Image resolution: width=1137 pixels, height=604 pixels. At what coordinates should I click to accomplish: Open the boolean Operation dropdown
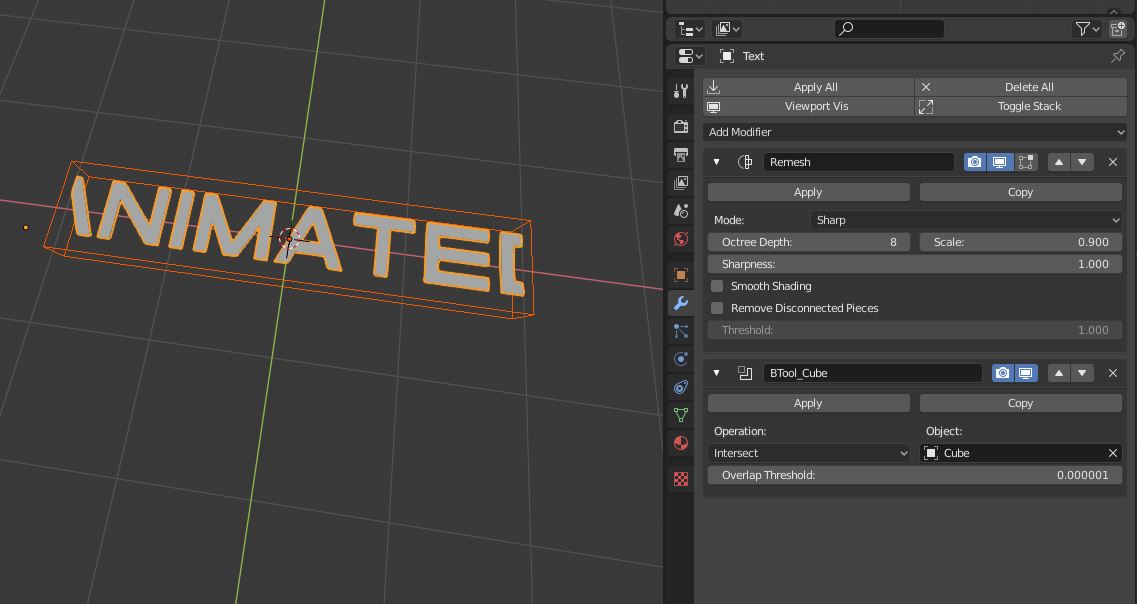[x=810, y=453]
